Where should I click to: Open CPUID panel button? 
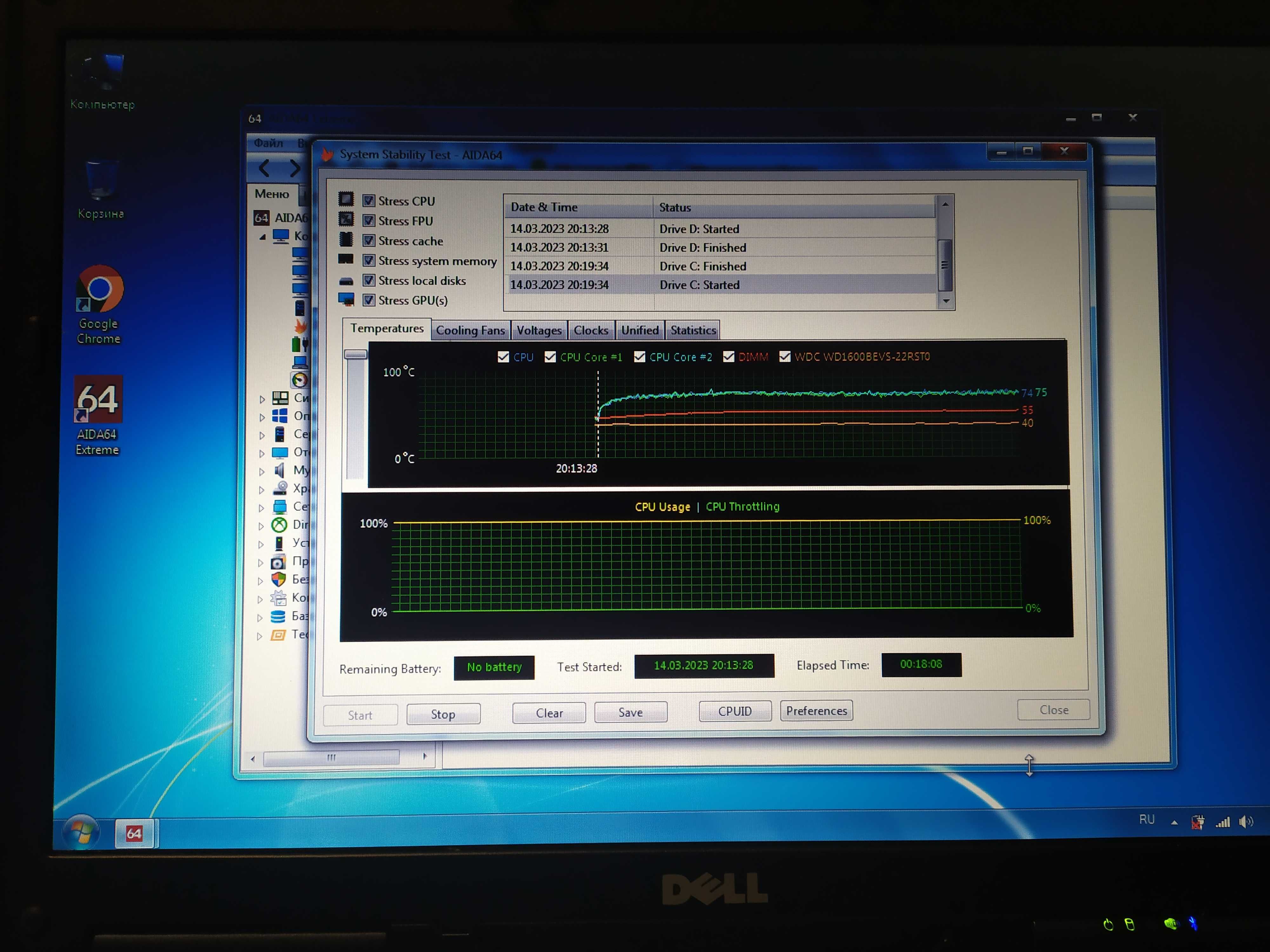pyautogui.click(x=735, y=711)
